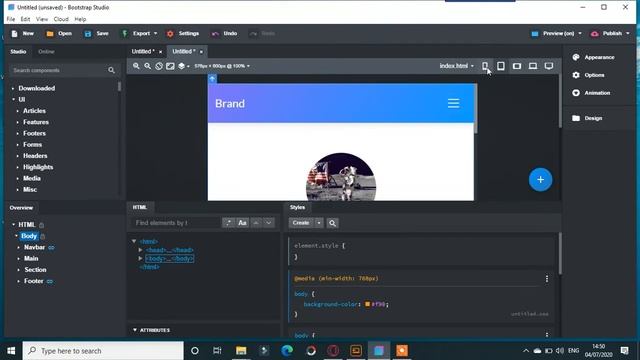Select the desktop monitor device size
640x360 pixels.
point(549,66)
